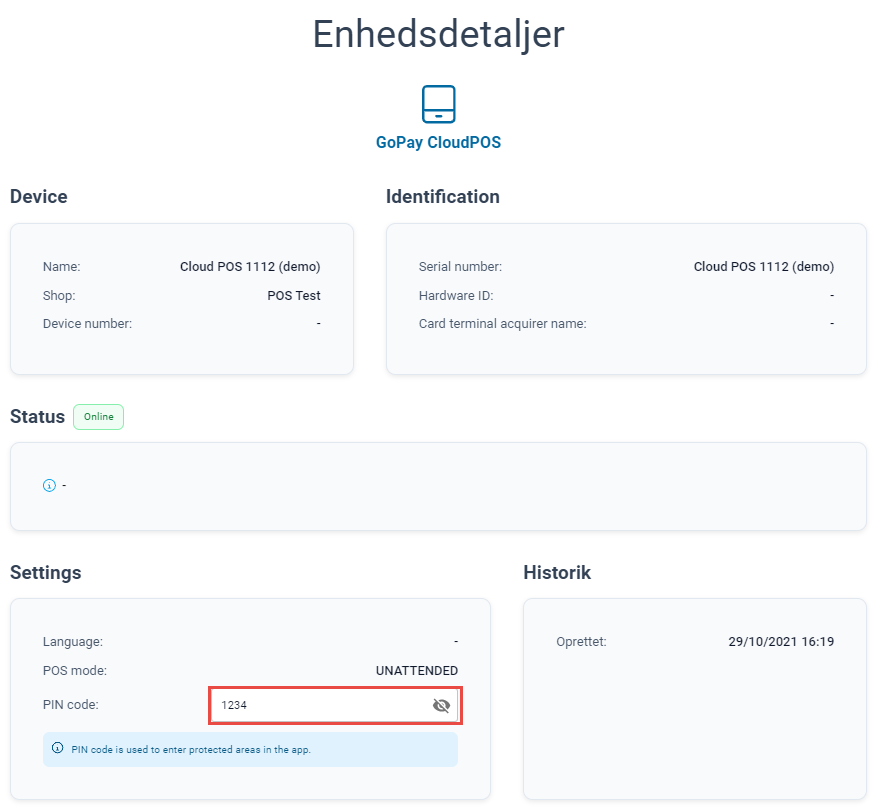Image resolution: width=880 pixels, height=809 pixels.
Task: Click the tablet device icon
Action: tap(438, 104)
